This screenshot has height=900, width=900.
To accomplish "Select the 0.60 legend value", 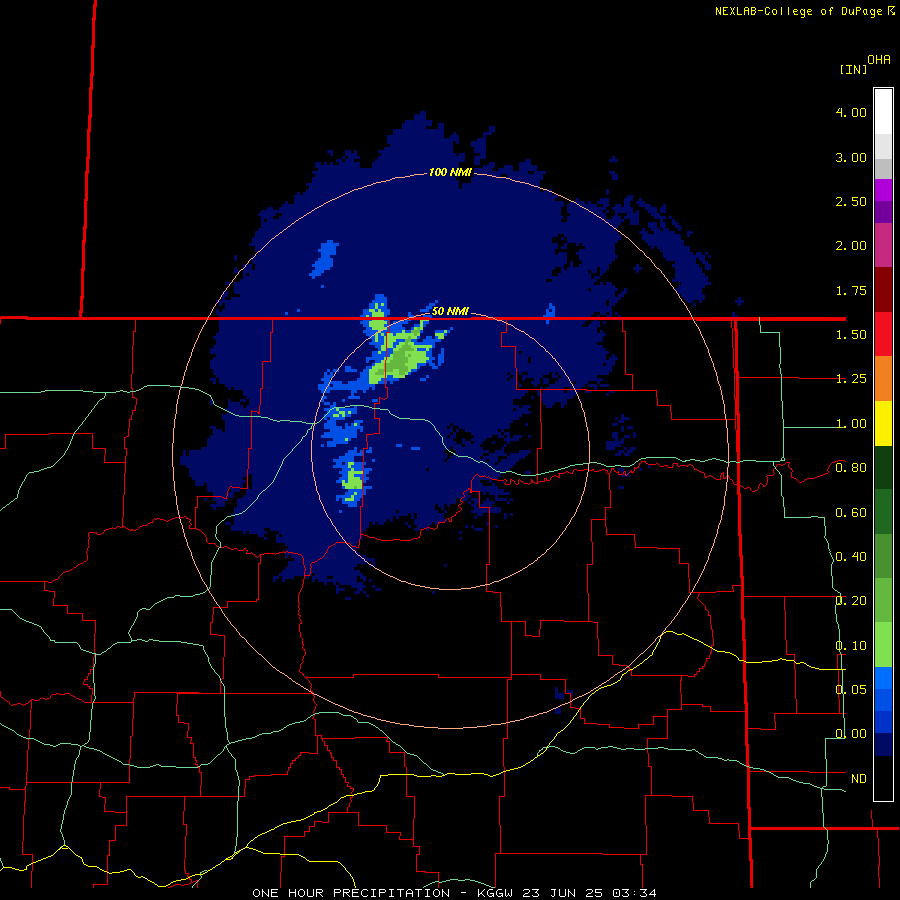I will click(851, 513).
